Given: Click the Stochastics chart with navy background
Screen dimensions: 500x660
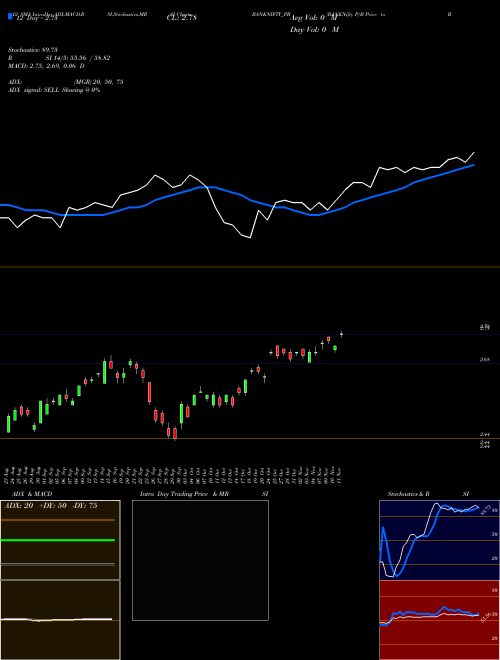Looking at the screenshot, I should click(439, 540).
